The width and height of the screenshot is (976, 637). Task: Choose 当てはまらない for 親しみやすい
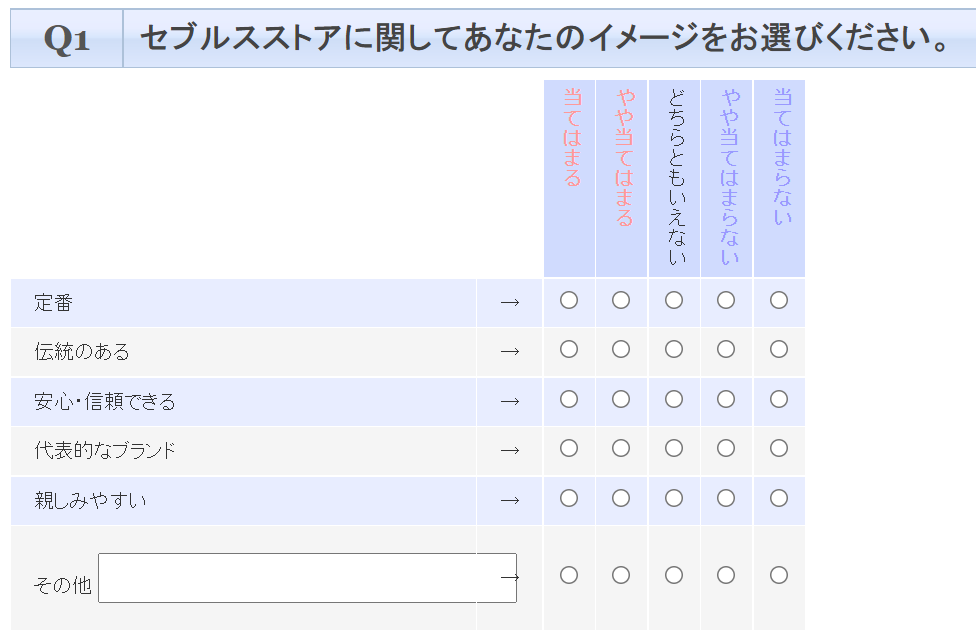click(779, 498)
